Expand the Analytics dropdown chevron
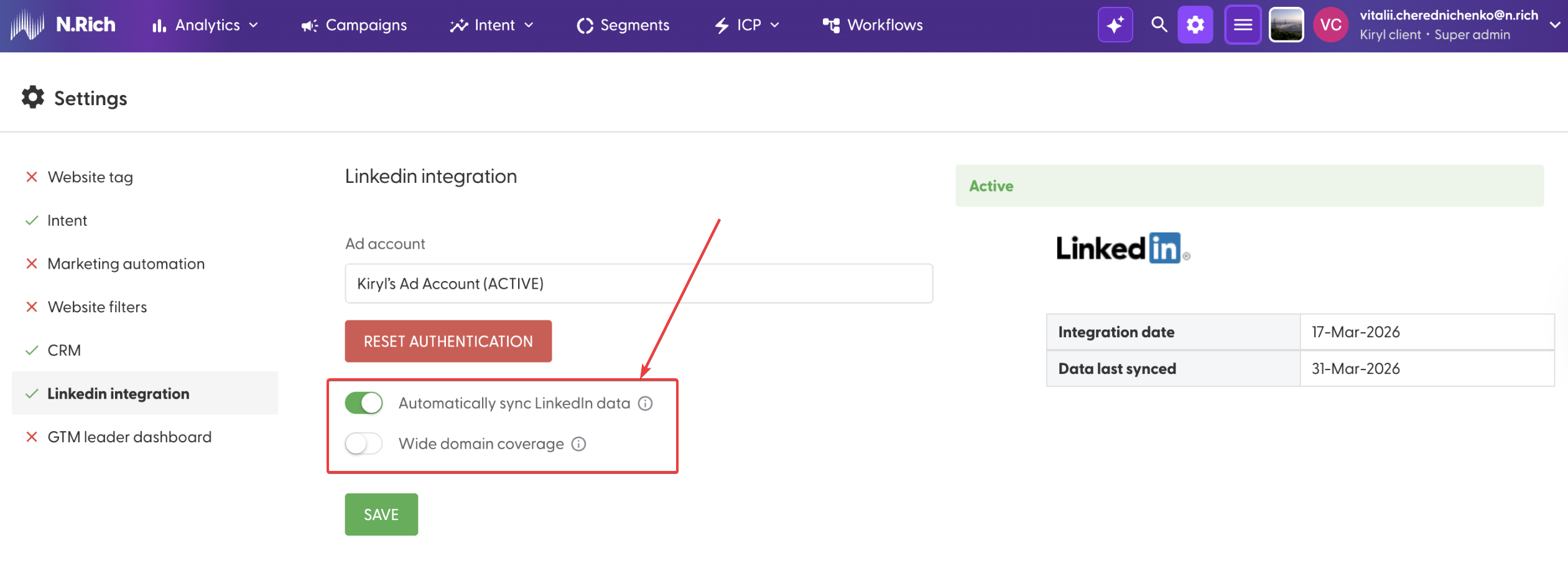This screenshot has width=1568, height=563. tap(254, 26)
